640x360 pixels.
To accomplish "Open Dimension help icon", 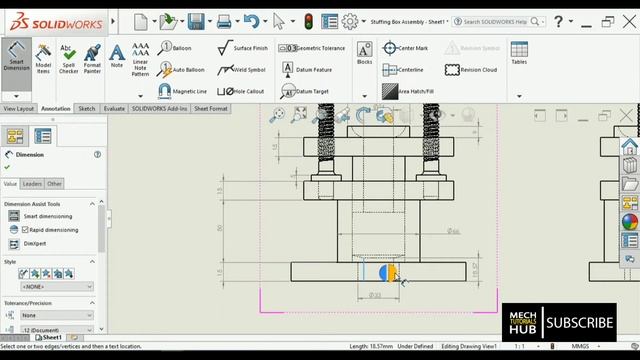I will [98, 154].
